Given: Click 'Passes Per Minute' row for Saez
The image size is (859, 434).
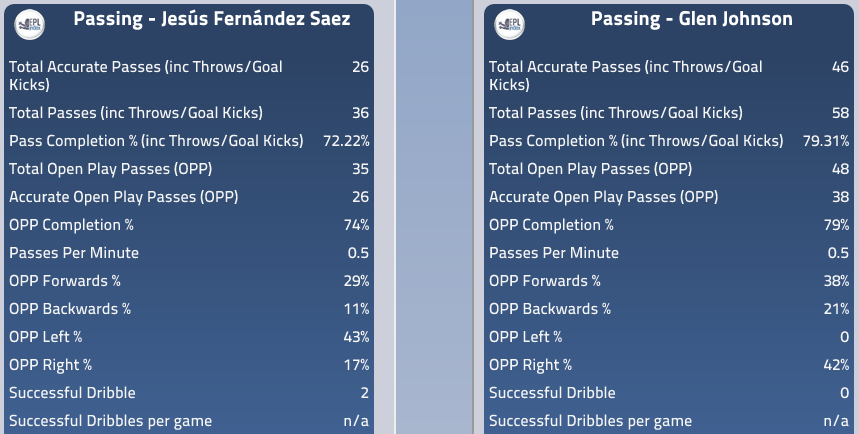Looking at the screenshot, I should [x=74, y=253].
